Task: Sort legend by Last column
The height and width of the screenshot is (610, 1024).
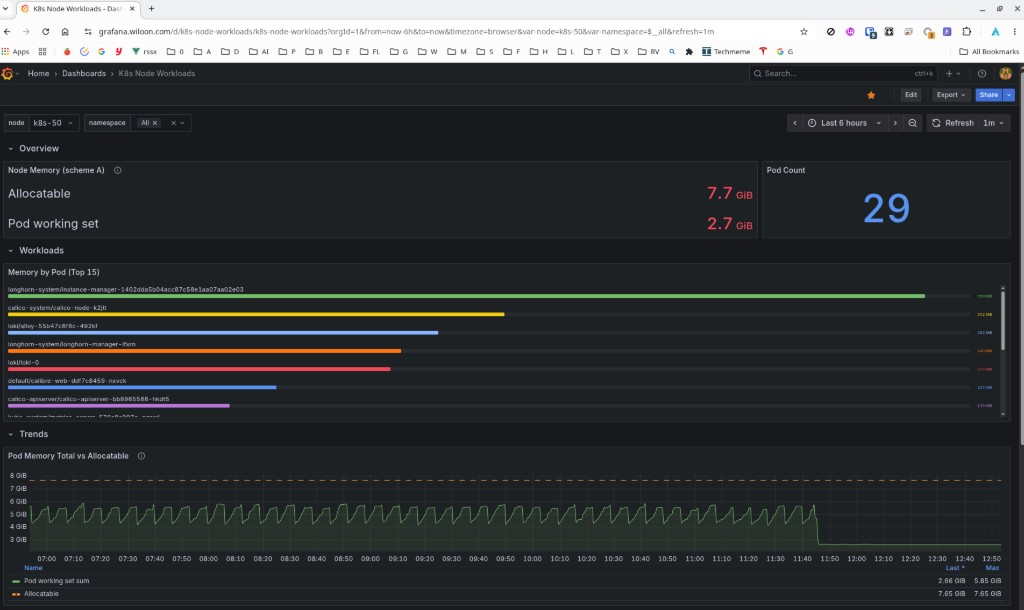Action: pos(954,568)
